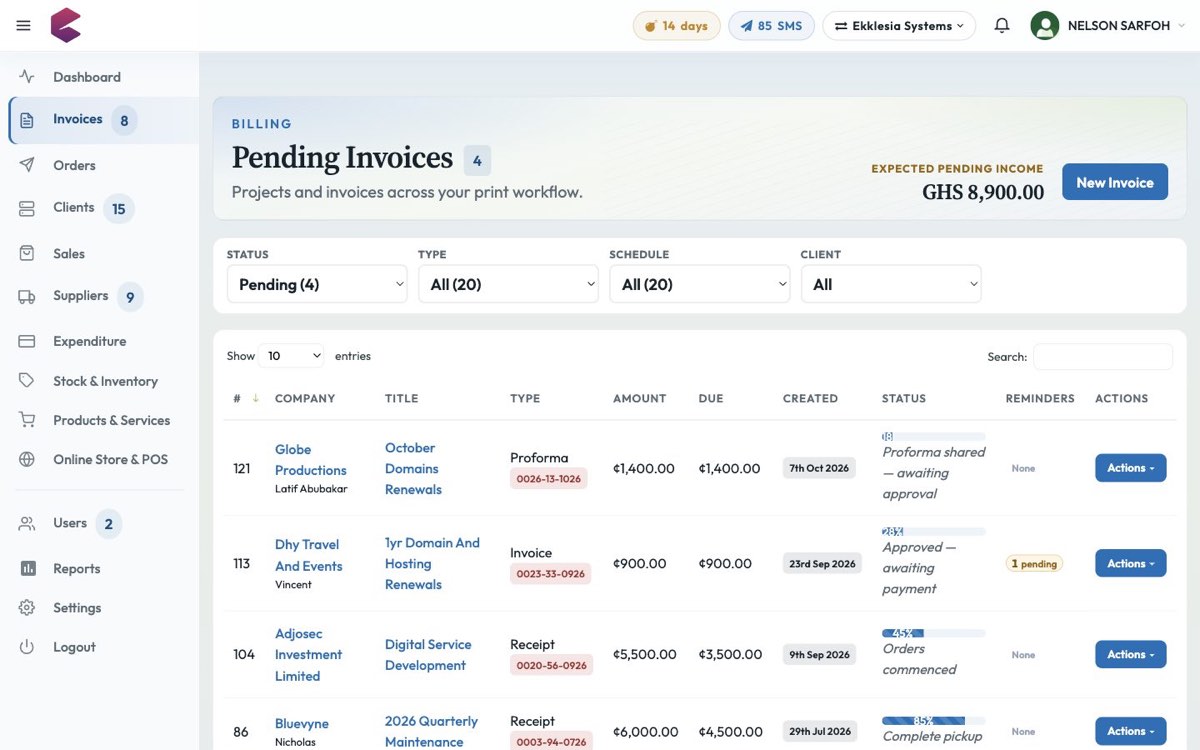Click the Stock & Inventory tag icon

[27, 381]
